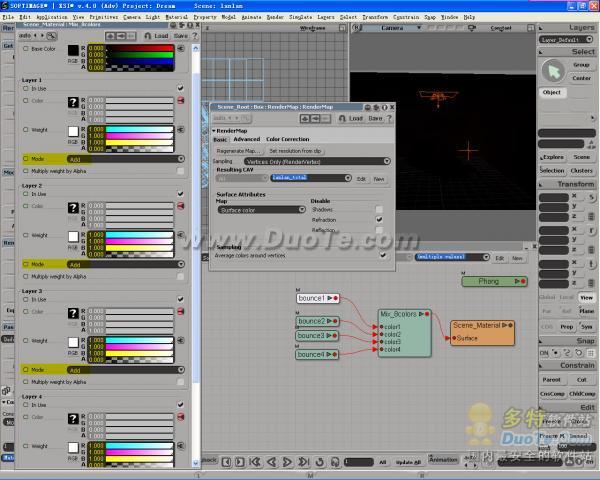Open inspect tool icon in Mix_8colors editor
This screenshot has width=600, height=480.
51,36
